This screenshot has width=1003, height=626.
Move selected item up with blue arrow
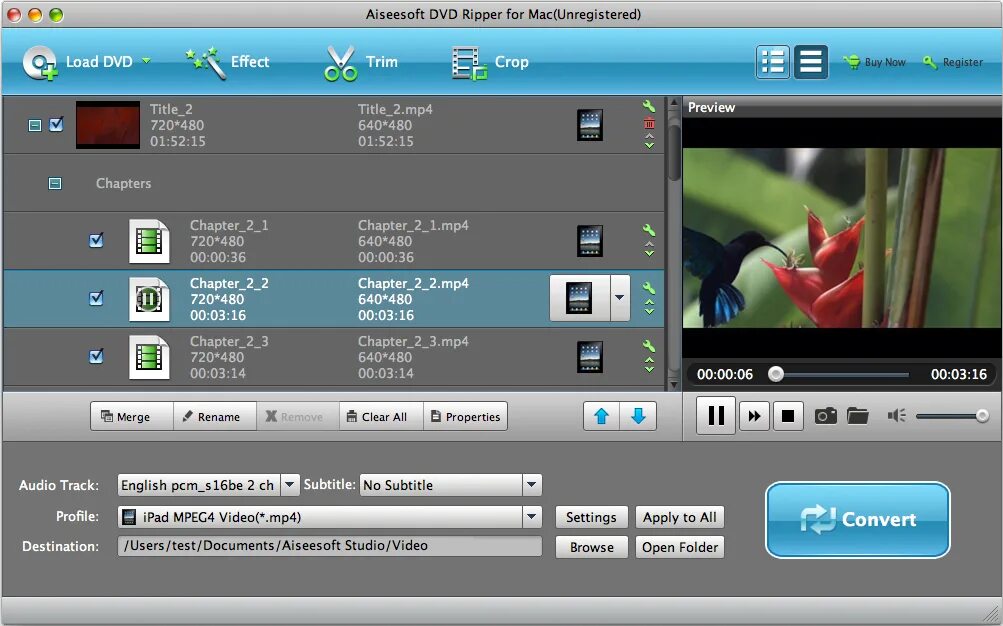click(x=601, y=416)
